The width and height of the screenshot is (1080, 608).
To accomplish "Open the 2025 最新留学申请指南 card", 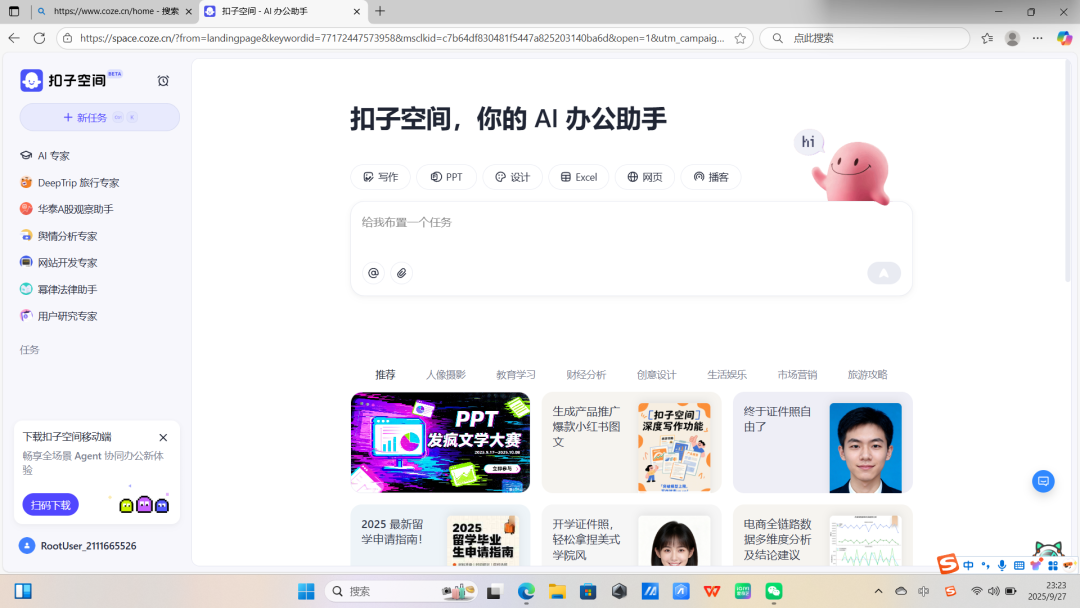I will pyautogui.click(x=440, y=536).
